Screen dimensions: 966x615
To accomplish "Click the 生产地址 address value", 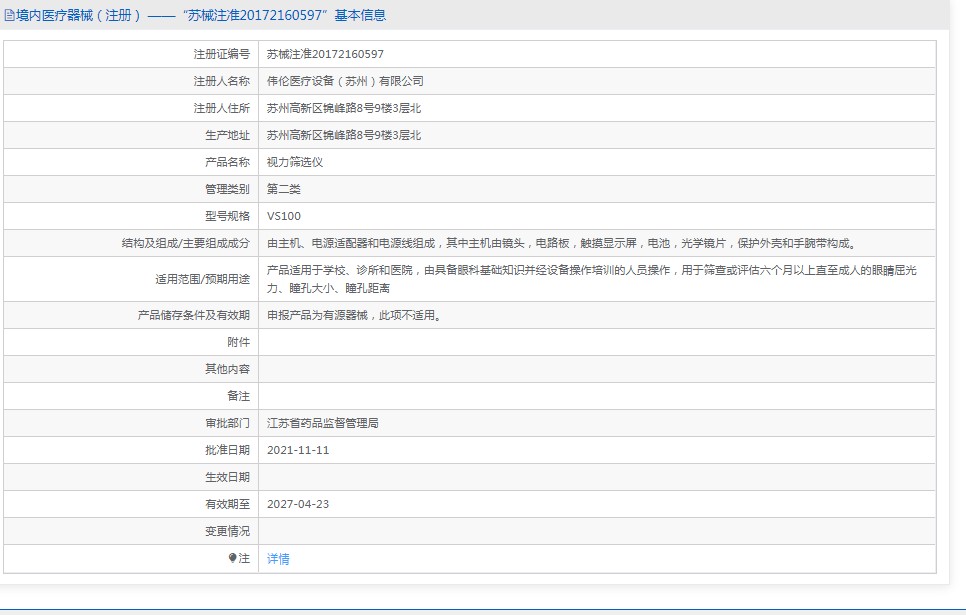I will click(344, 135).
